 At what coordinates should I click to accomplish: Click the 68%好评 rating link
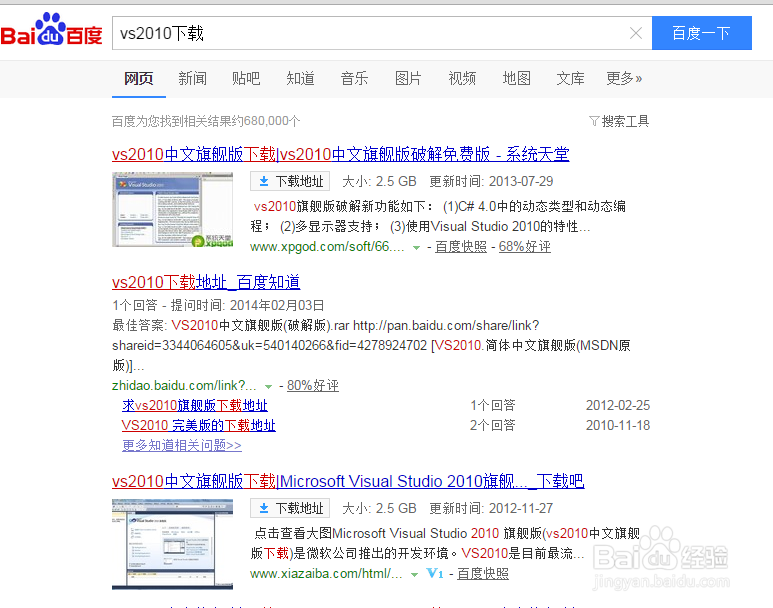click(525, 247)
